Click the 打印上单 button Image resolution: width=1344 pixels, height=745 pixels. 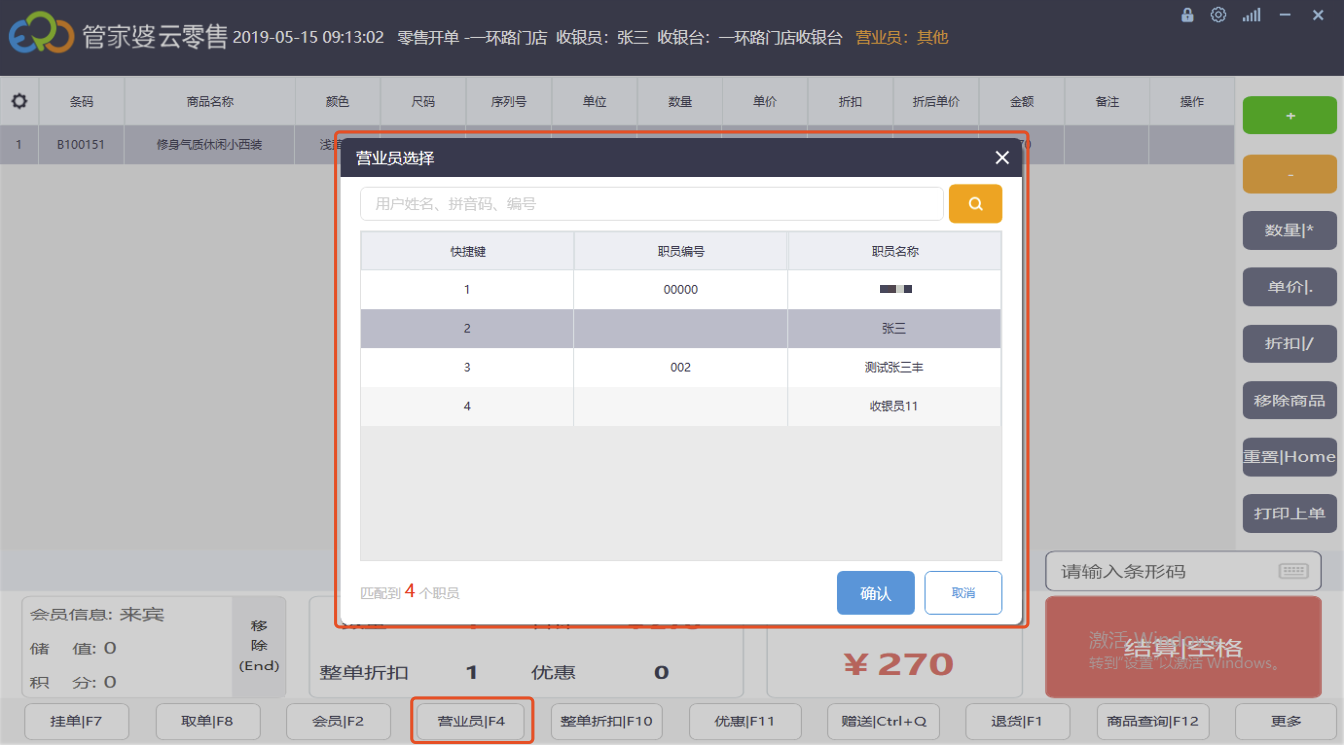[x=1289, y=513]
